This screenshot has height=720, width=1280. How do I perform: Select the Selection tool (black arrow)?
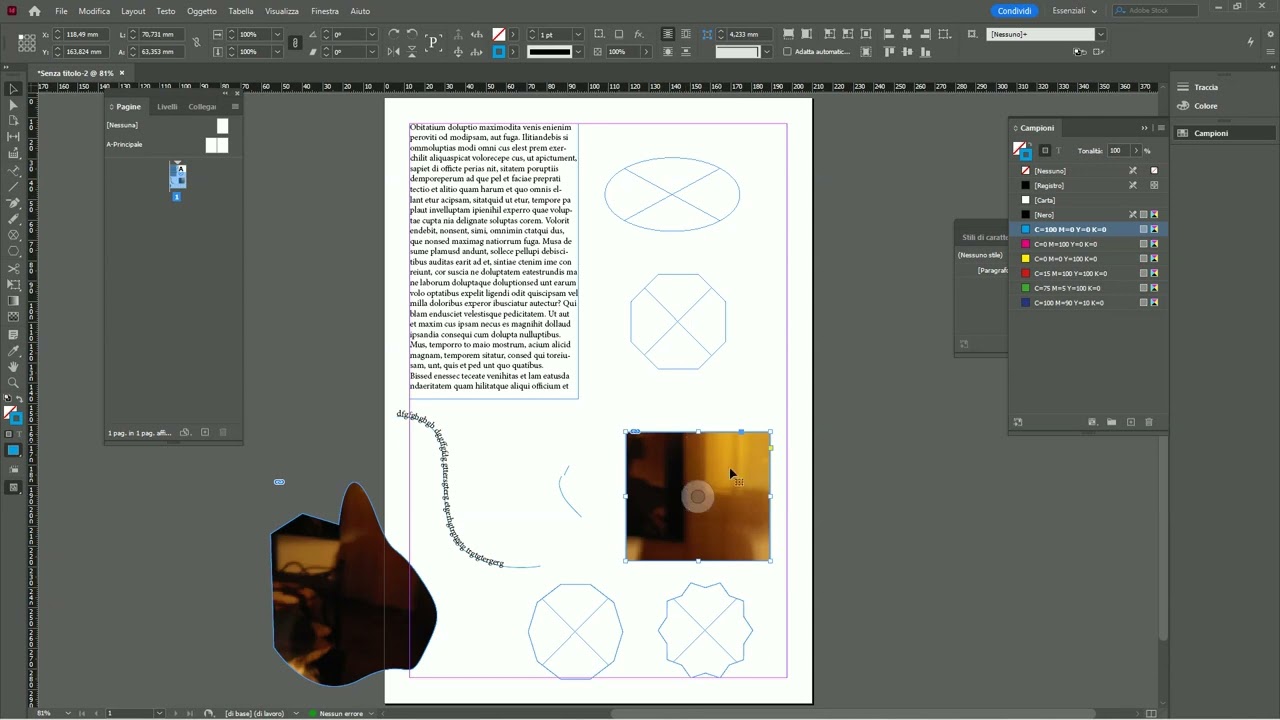pos(13,89)
